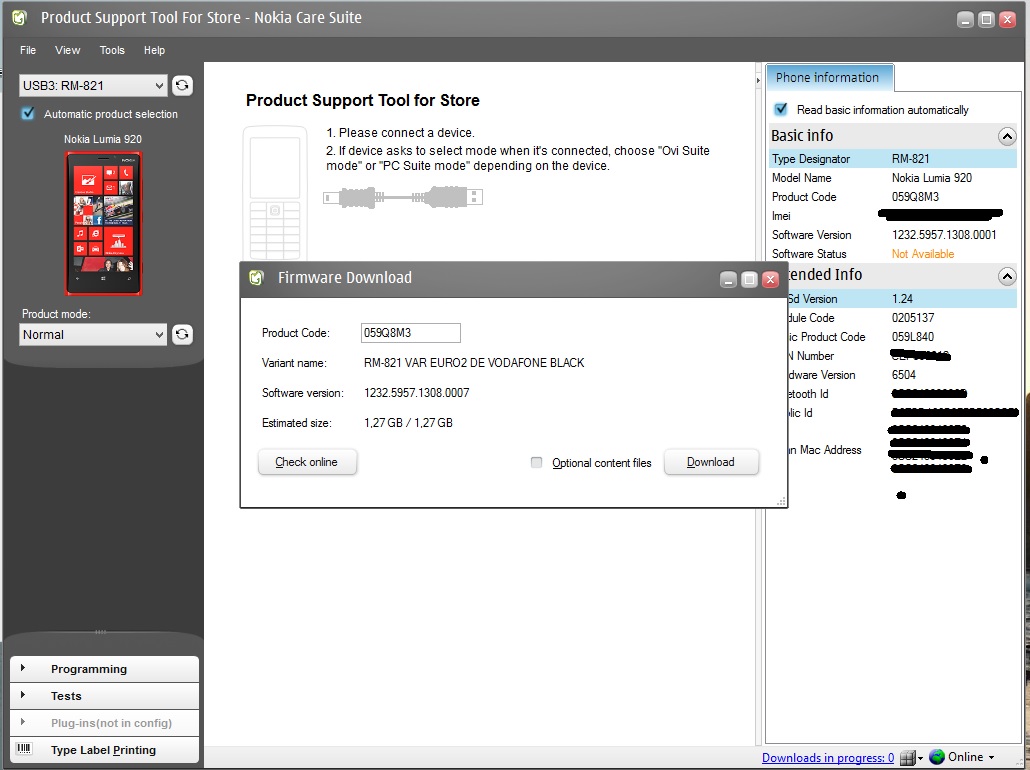This screenshot has height=770, width=1030.
Task: Click the Not Available software status
Action: [923, 254]
